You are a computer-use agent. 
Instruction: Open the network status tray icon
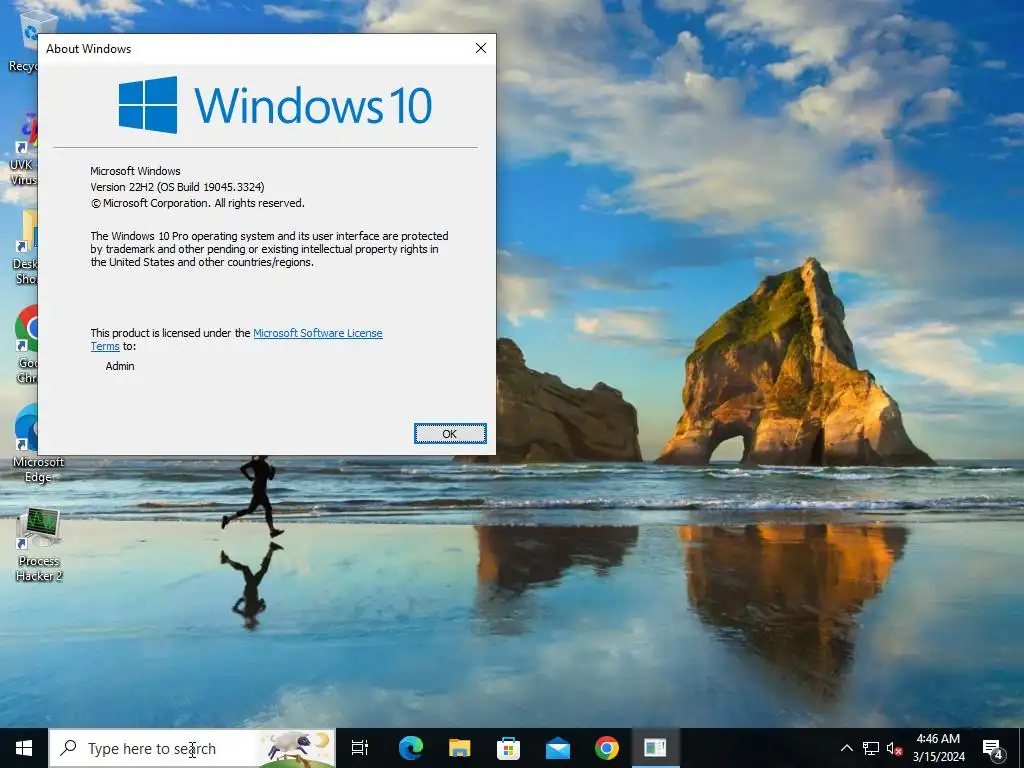tap(871, 748)
